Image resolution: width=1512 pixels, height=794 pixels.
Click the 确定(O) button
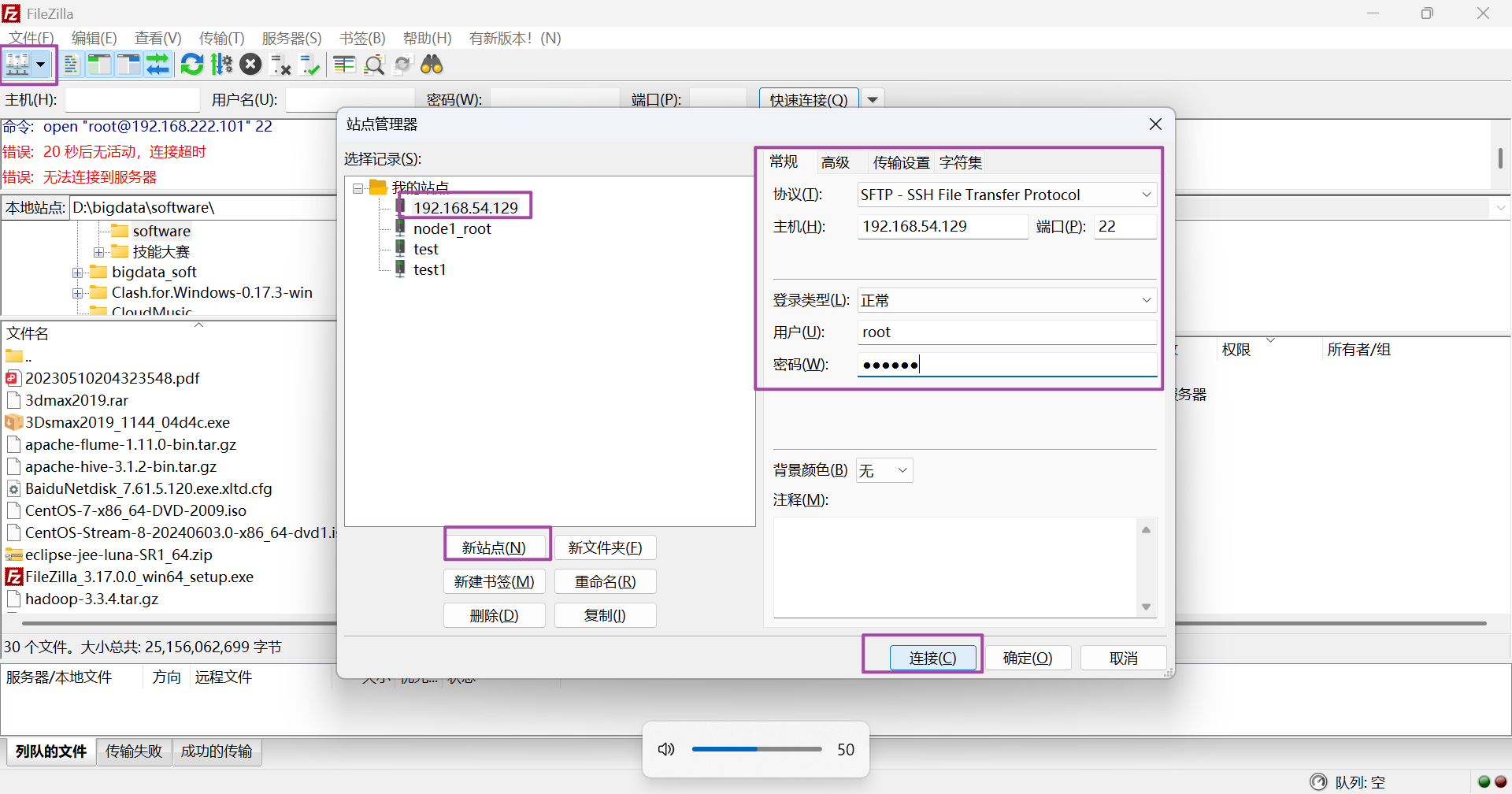click(x=1028, y=658)
